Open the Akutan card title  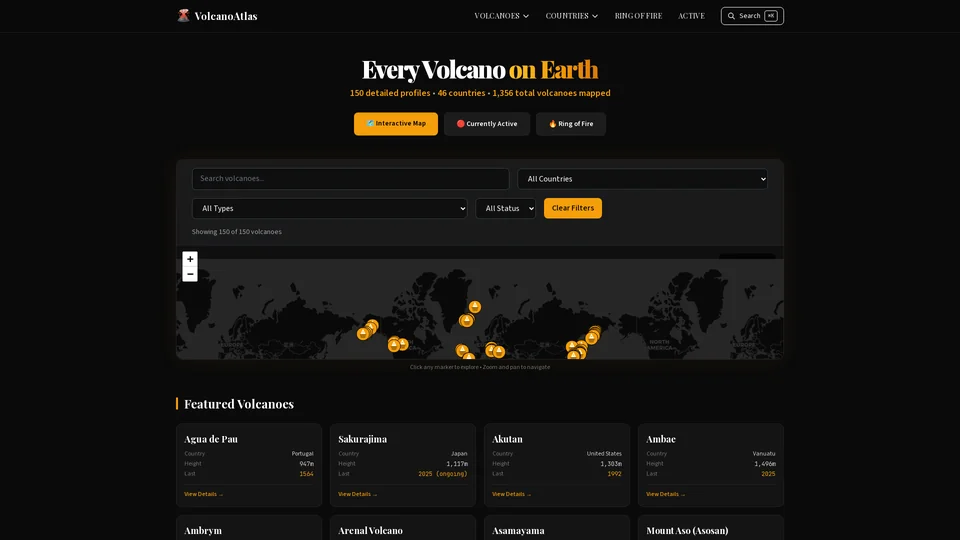coord(508,439)
